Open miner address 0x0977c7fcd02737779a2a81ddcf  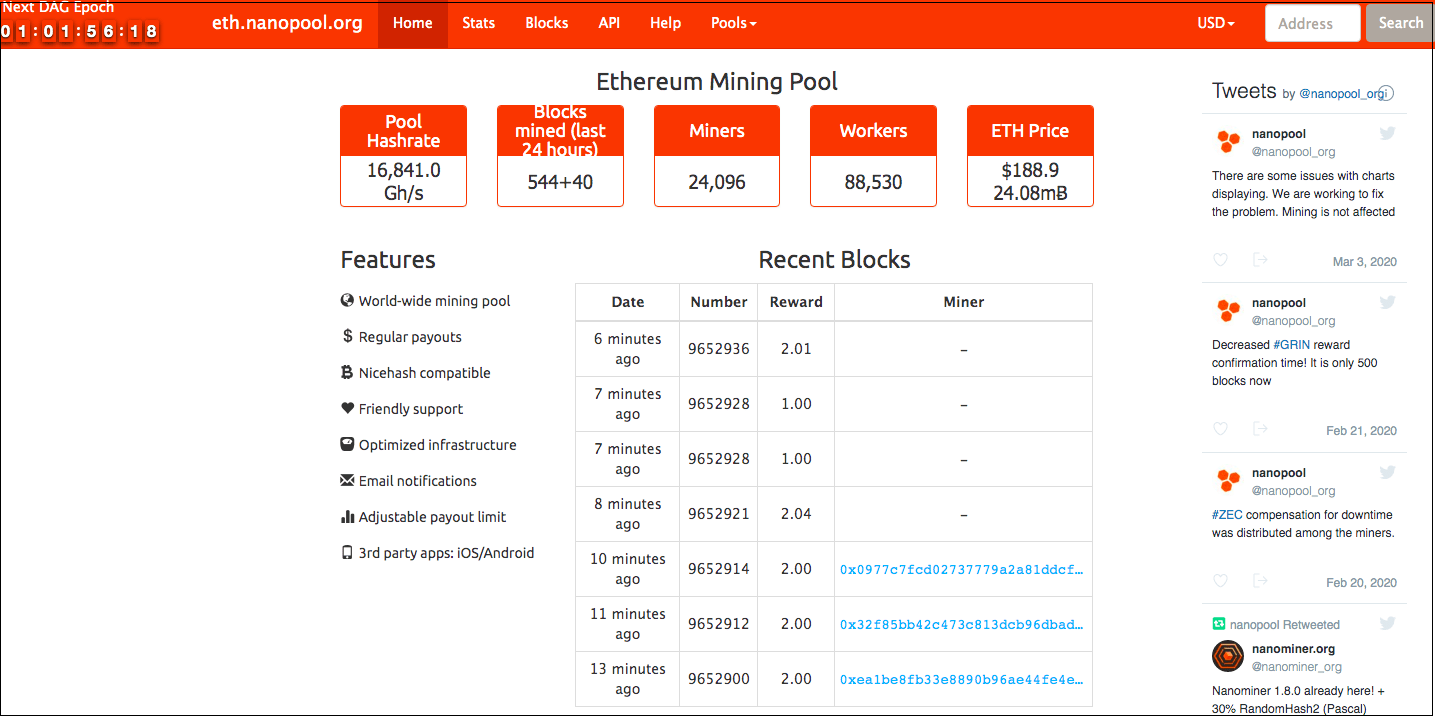[x=961, y=569]
